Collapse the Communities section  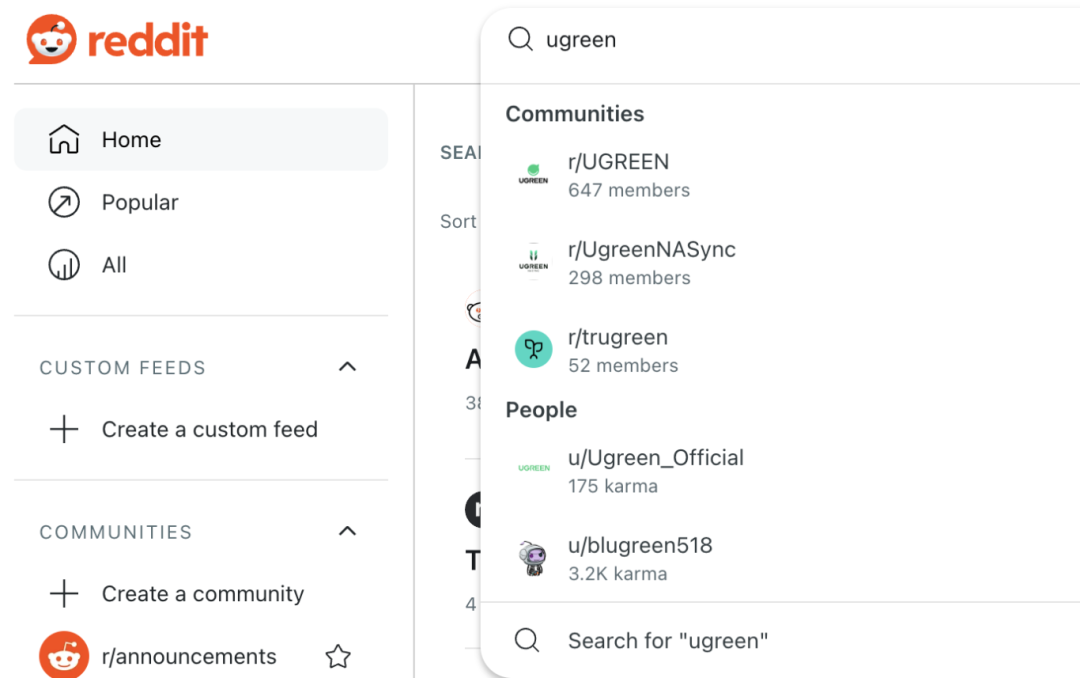[x=347, y=531]
